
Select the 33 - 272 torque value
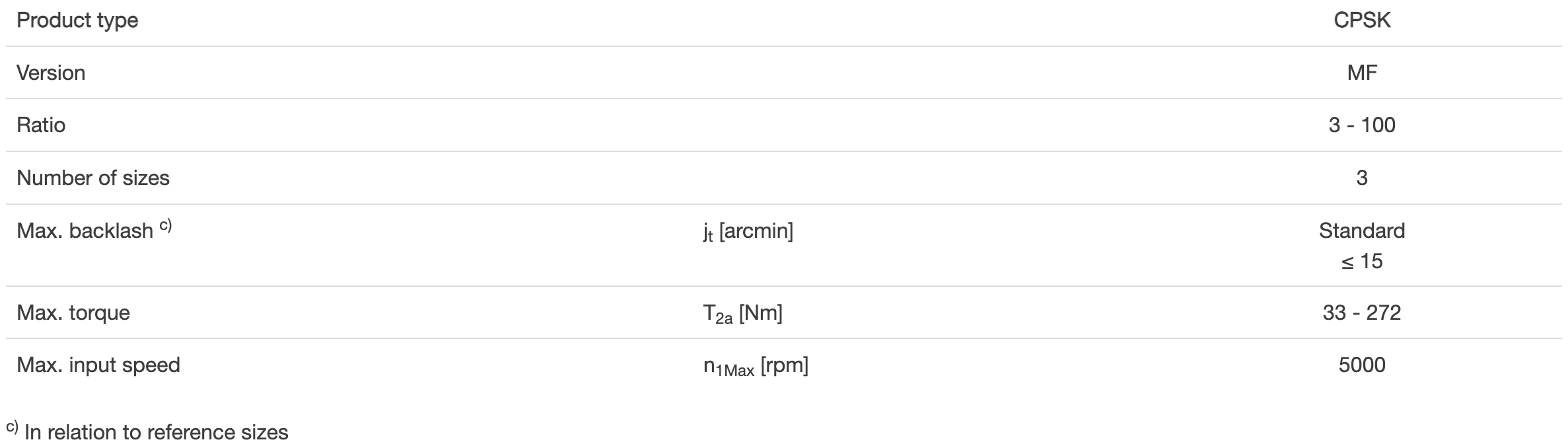(1362, 312)
